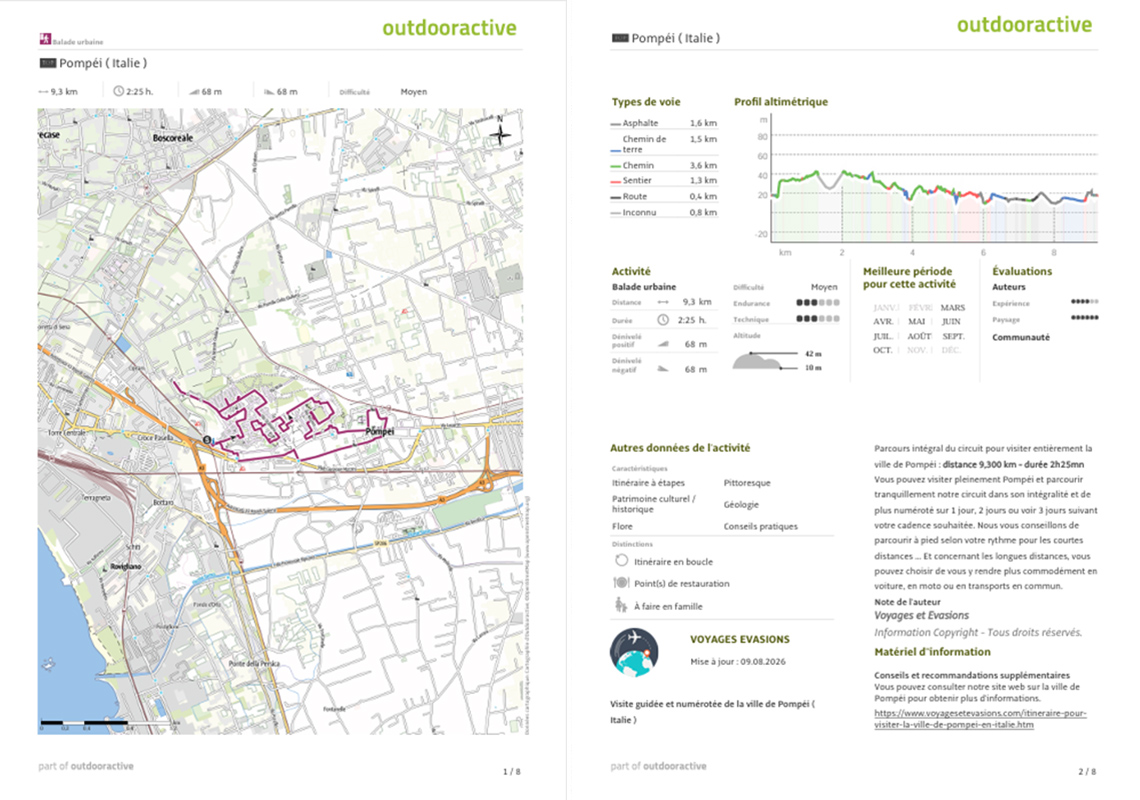Click the Durée clock icon in Activité section
The image size is (1140, 800).
coord(662,320)
